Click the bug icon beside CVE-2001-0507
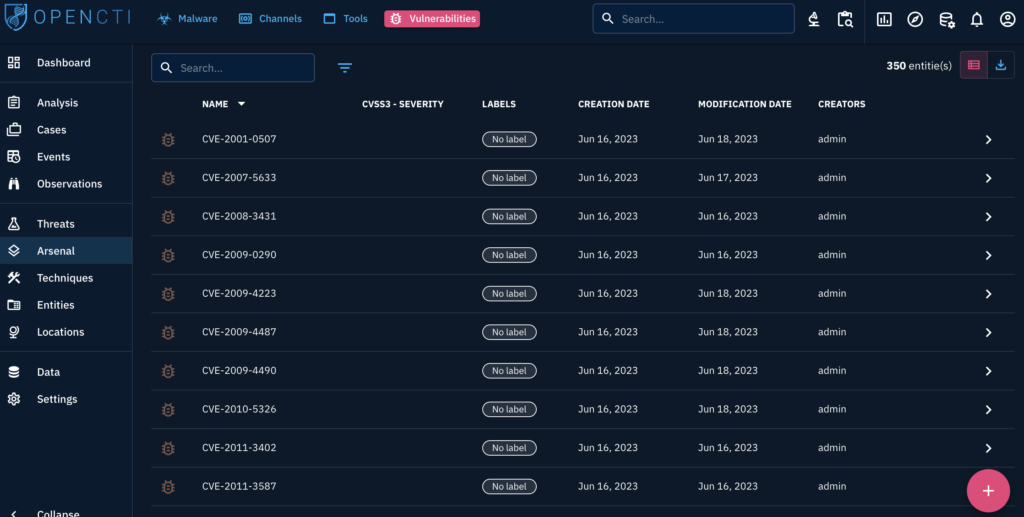Image resolution: width=1024 pixels, height=517 pixels. click(x=168, y=140)
